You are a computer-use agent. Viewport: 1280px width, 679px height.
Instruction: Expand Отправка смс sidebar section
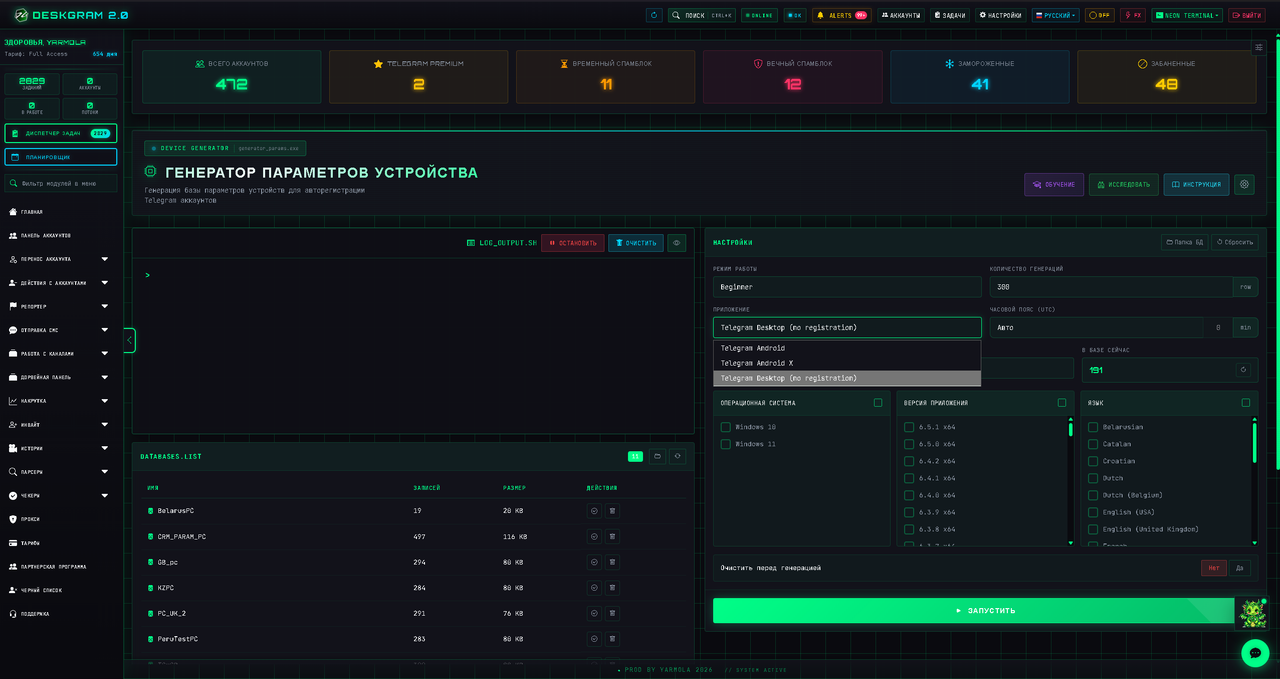[x=60, y=330]
